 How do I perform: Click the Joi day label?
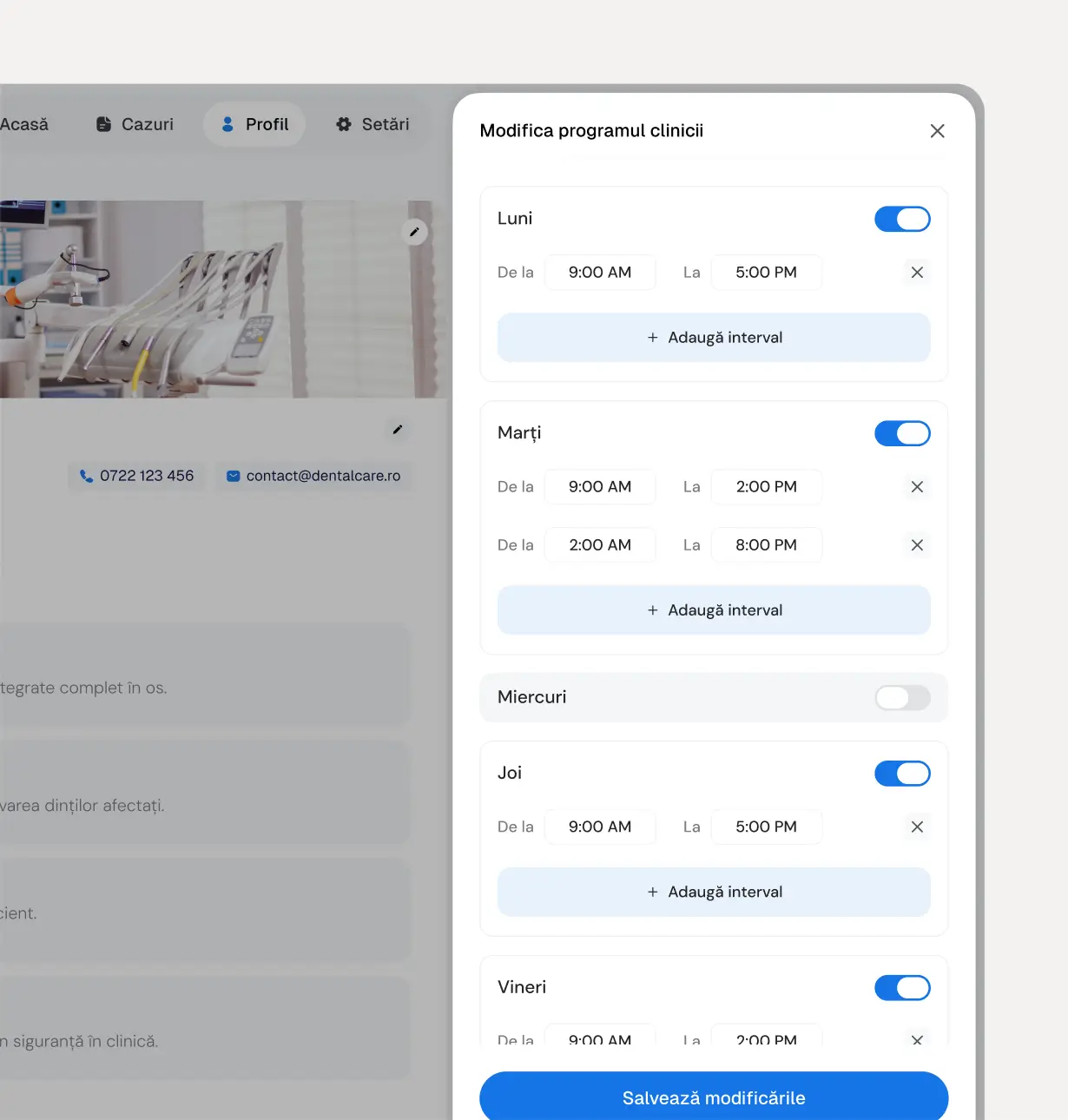click(x=510, y=774)
